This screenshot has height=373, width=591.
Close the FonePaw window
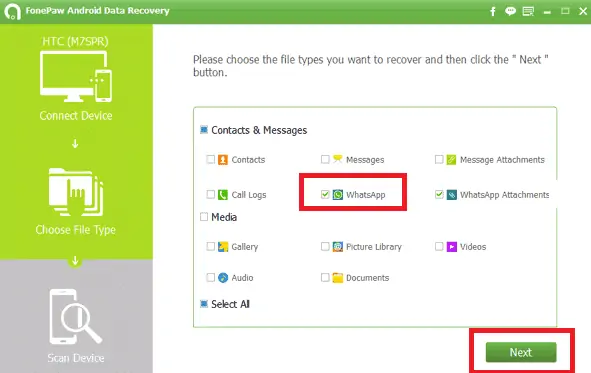coord(583,11)
